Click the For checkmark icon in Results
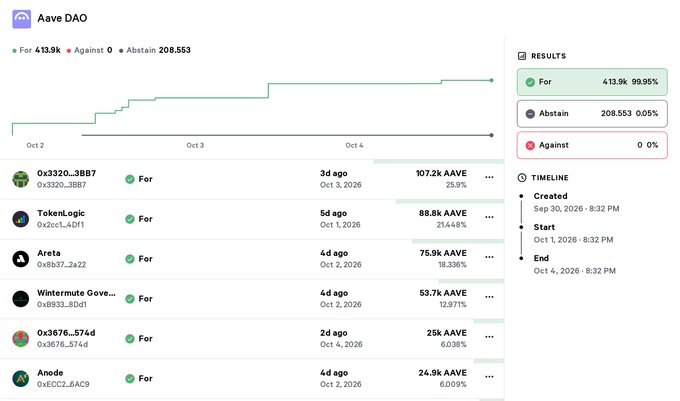This screenshot has width=680, height=401. click(530, 82)
